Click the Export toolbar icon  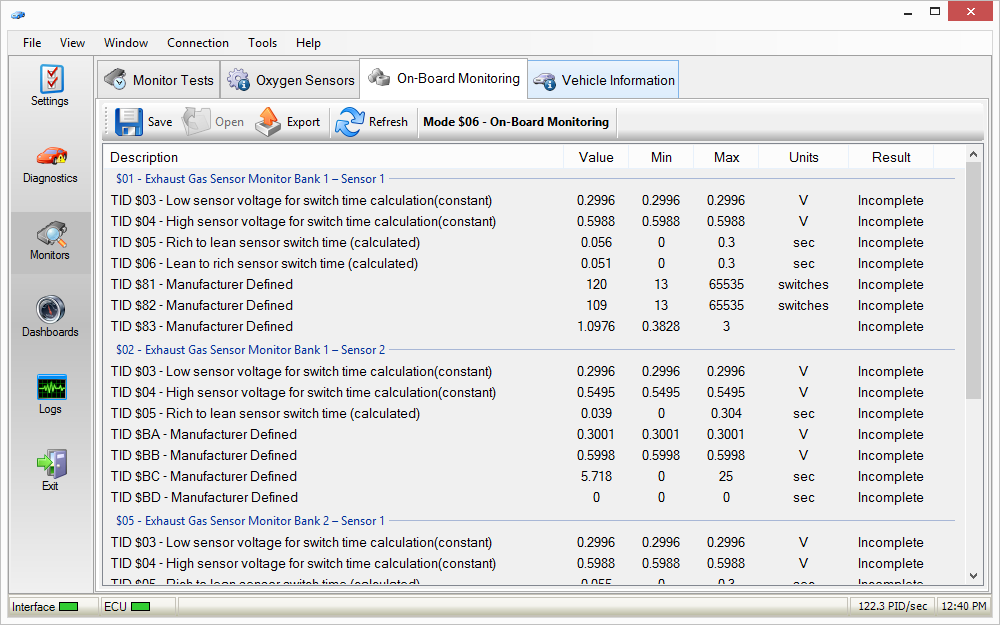(269, 122)
